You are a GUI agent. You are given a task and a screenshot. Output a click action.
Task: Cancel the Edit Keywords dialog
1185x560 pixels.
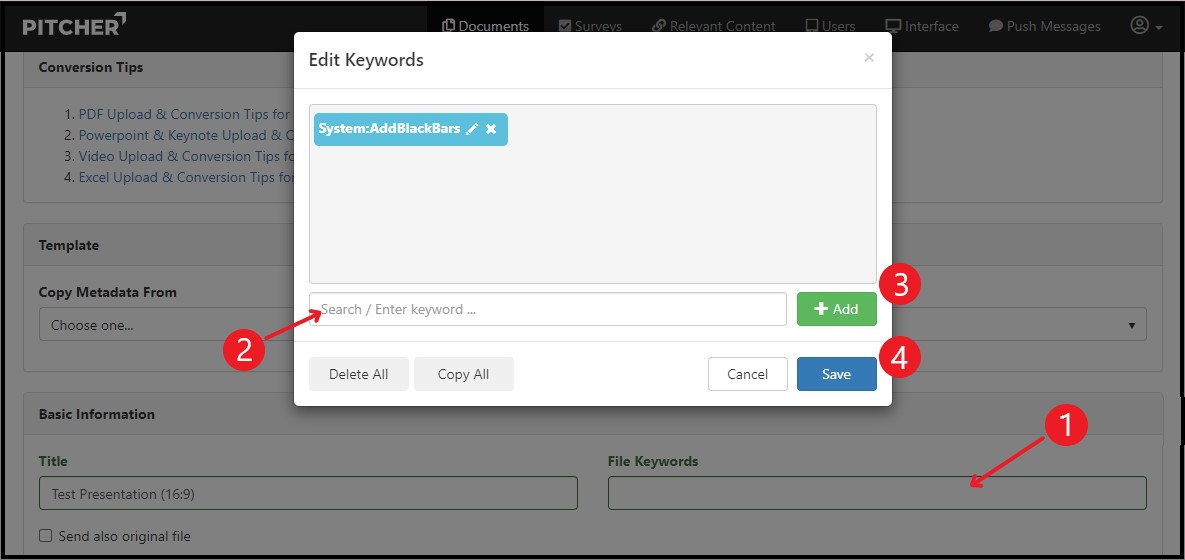point(747,374)
